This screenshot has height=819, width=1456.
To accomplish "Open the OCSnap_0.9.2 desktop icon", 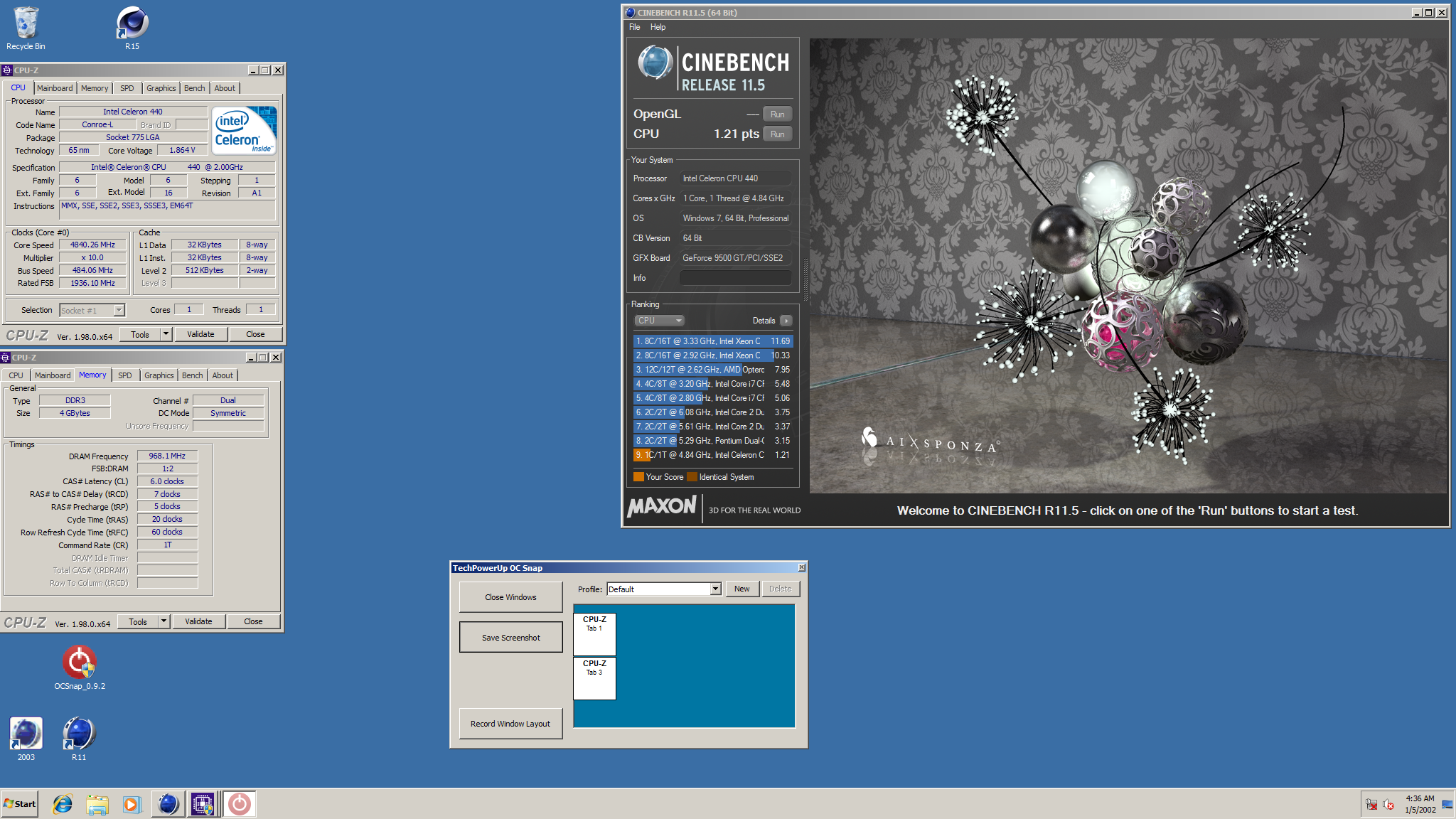I will (x=80, y=667).
